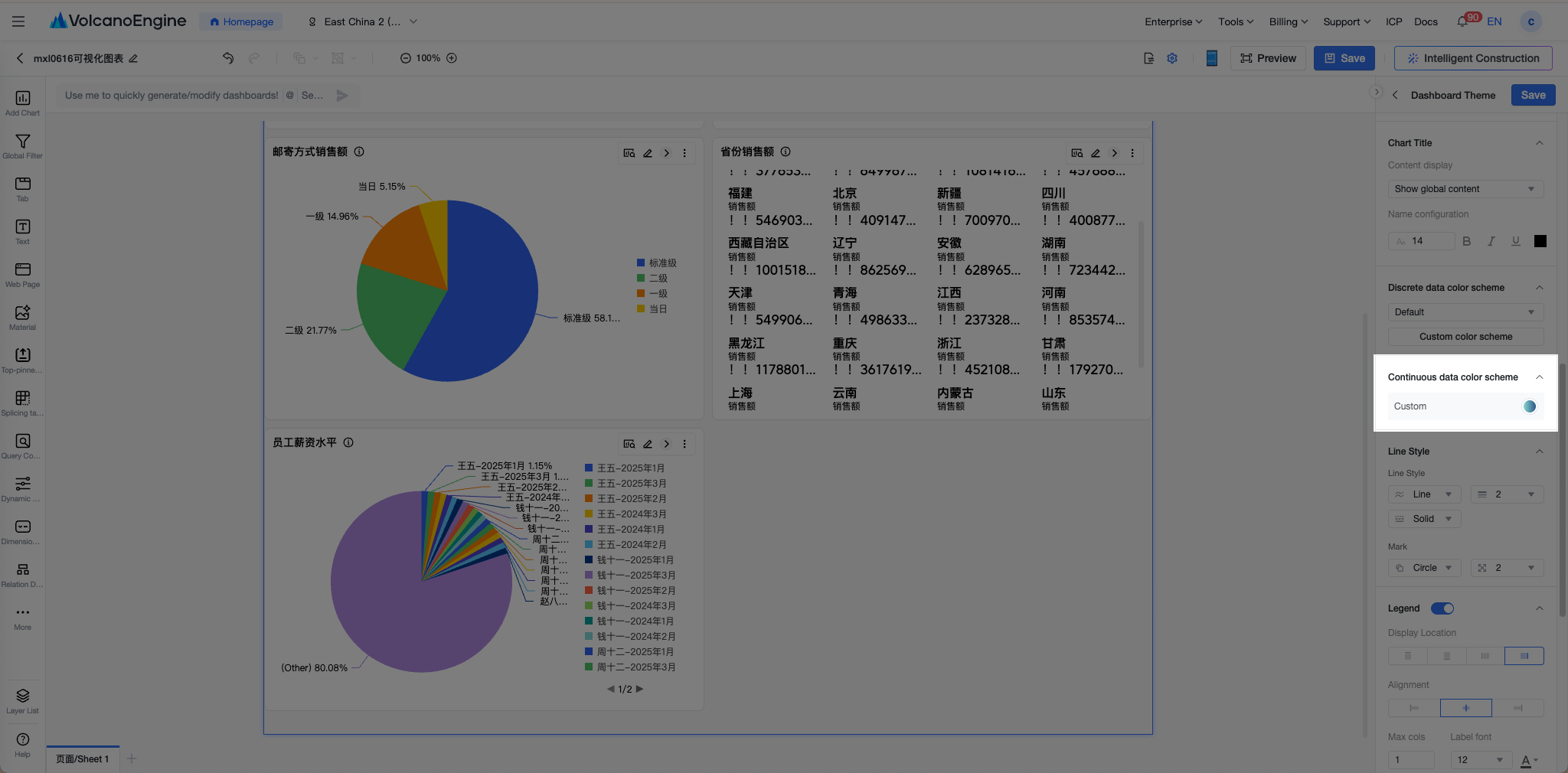Open the Layer List panel
The width and height of the screenshot is (1568, 773).
click(22, 700)
